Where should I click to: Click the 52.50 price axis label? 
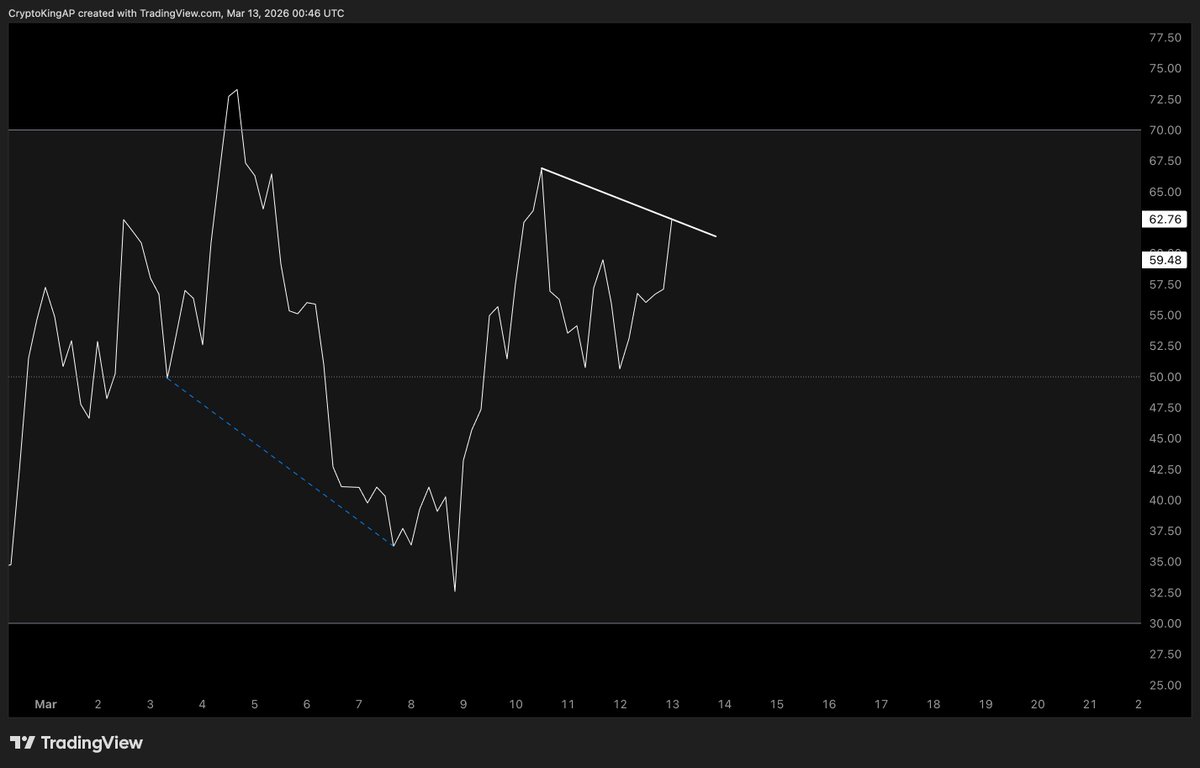1165,346
